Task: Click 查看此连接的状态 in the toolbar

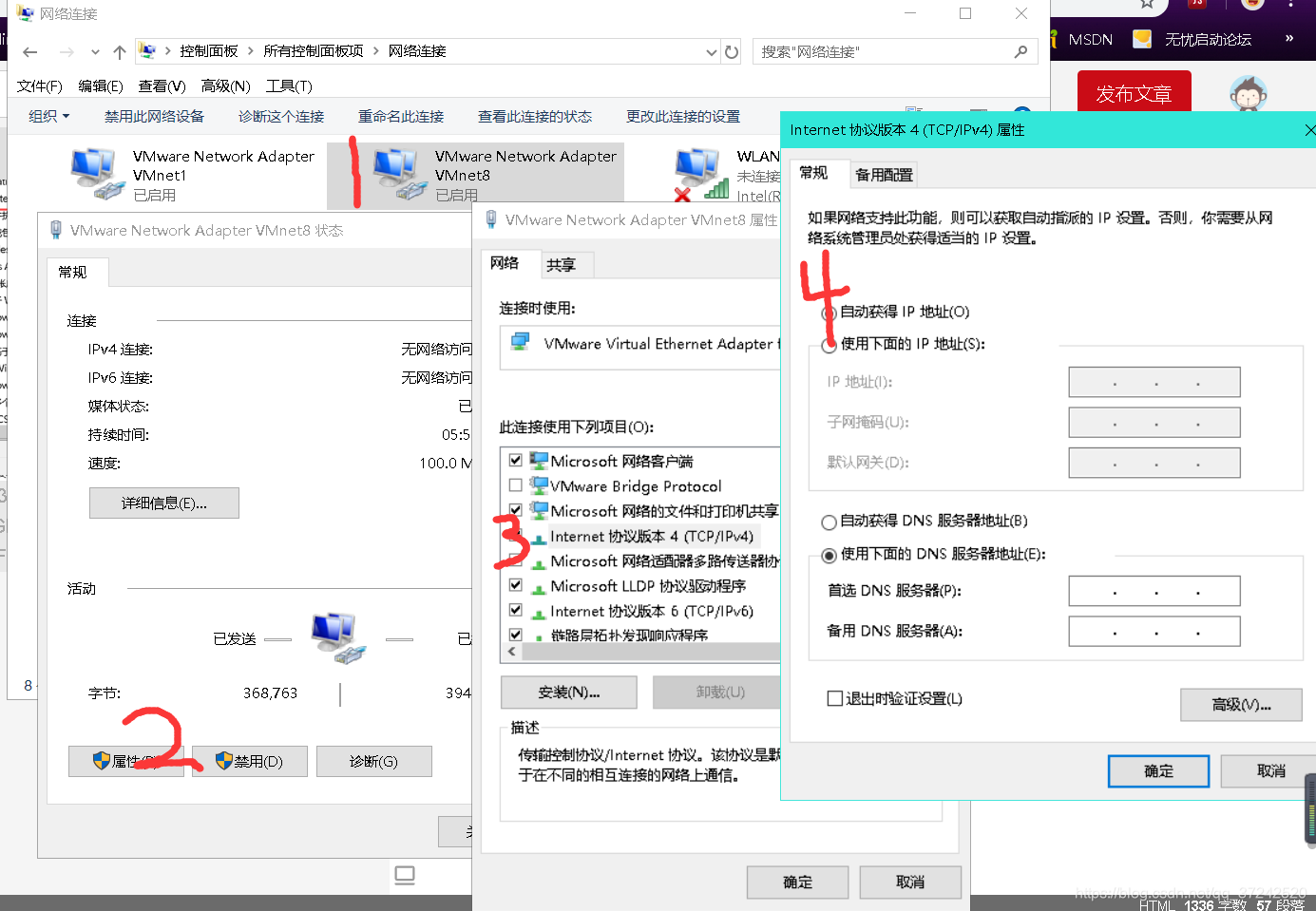Action: tap(535, 116)
